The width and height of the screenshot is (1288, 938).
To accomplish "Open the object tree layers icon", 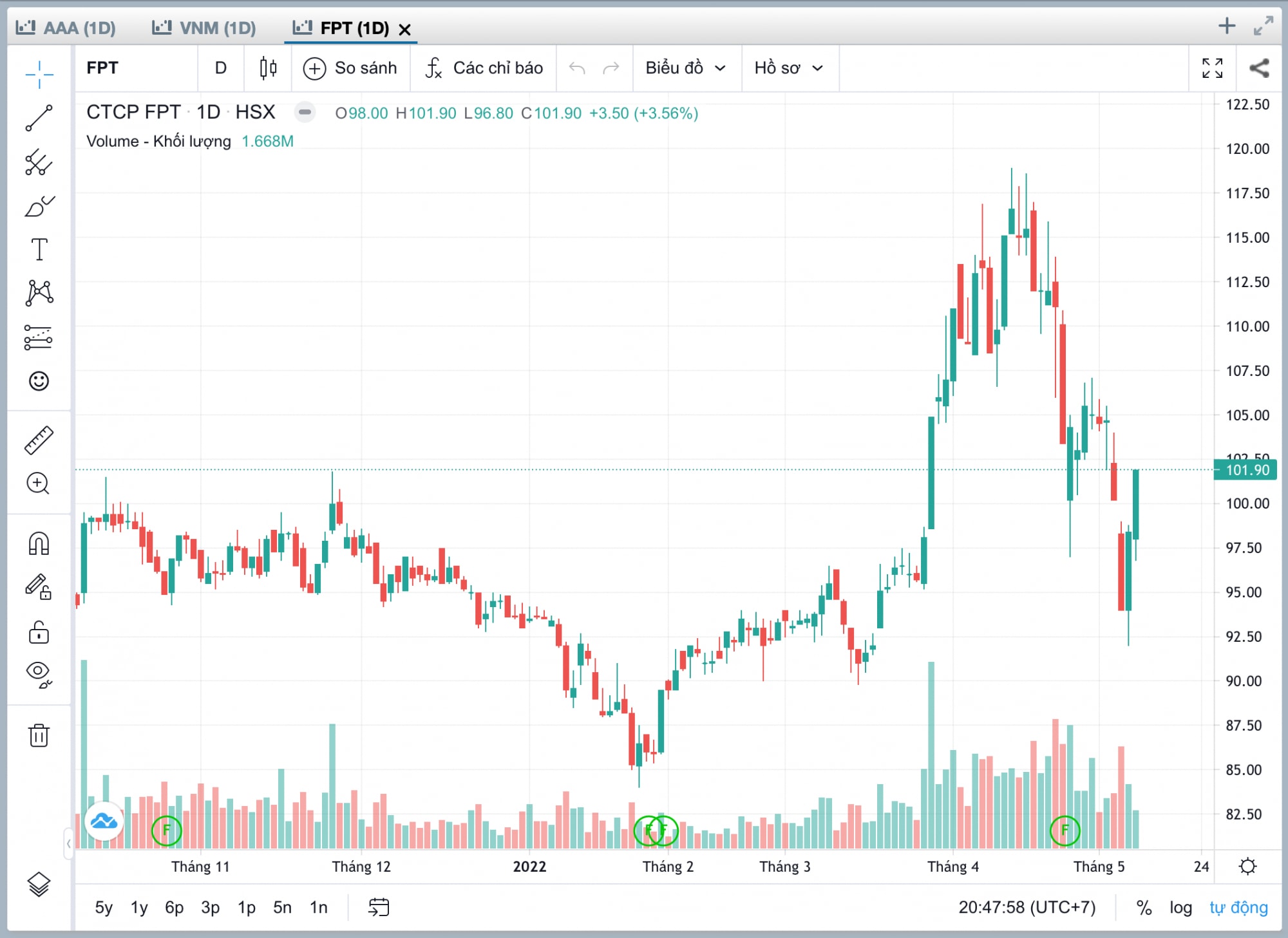I will 39,885.
